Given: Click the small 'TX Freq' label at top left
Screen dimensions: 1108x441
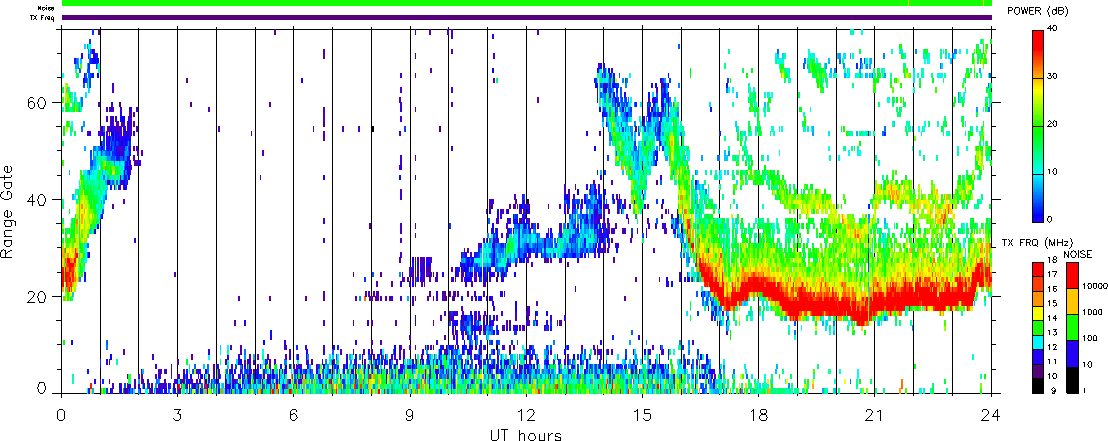Looking at the screenshot, I should pos(43,17).
